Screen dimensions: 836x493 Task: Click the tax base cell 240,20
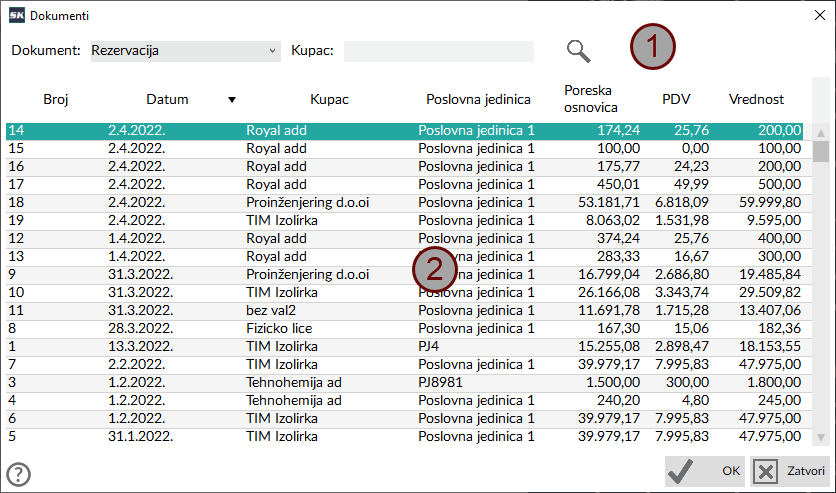click(618, 400)
